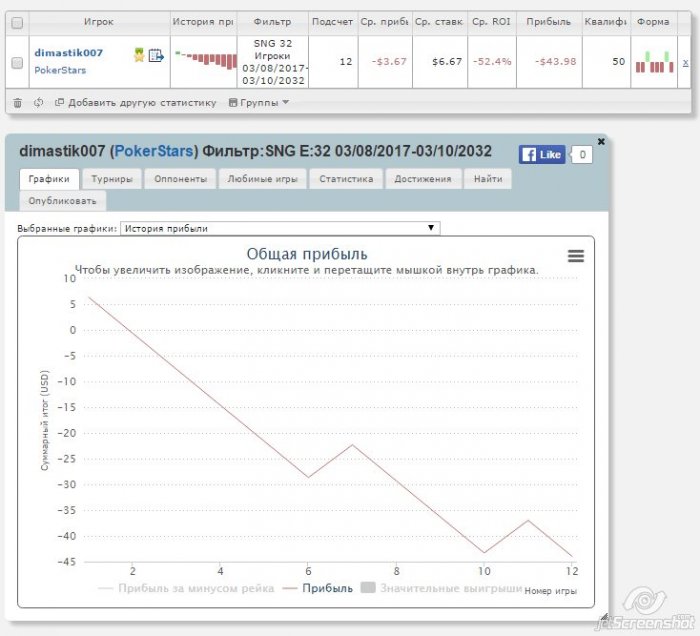This screenshot has height=636, width=700.
Task: Sort by the Игрок column header
Action: 99,21
